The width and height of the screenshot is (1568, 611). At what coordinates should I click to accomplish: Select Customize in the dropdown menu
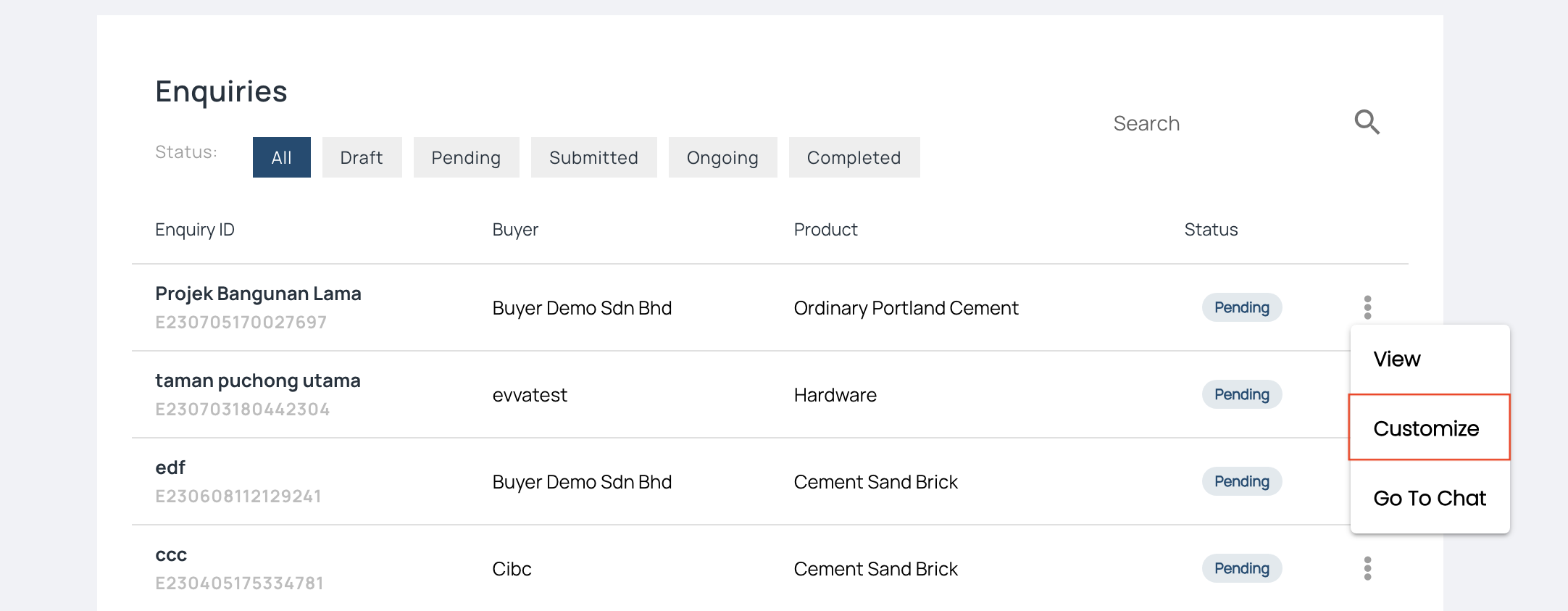1426,428
